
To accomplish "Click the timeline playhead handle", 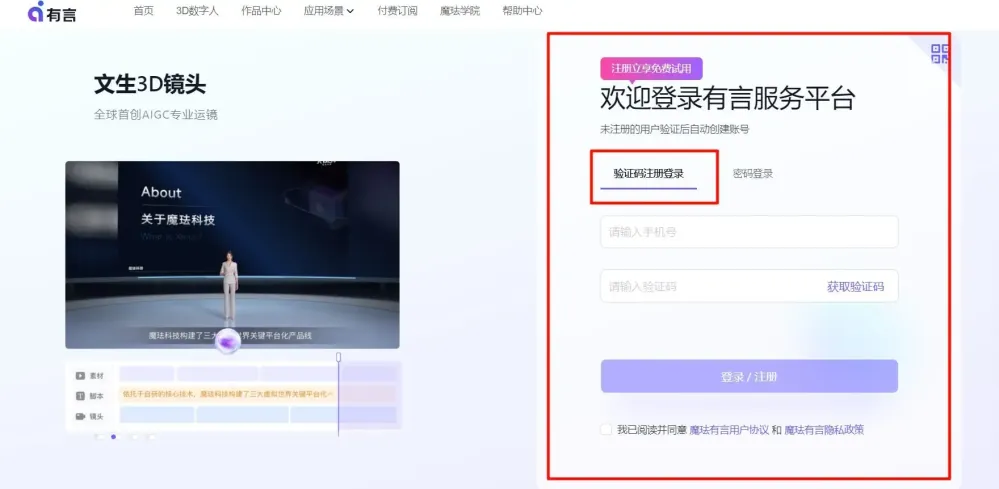I will point(338,357).
